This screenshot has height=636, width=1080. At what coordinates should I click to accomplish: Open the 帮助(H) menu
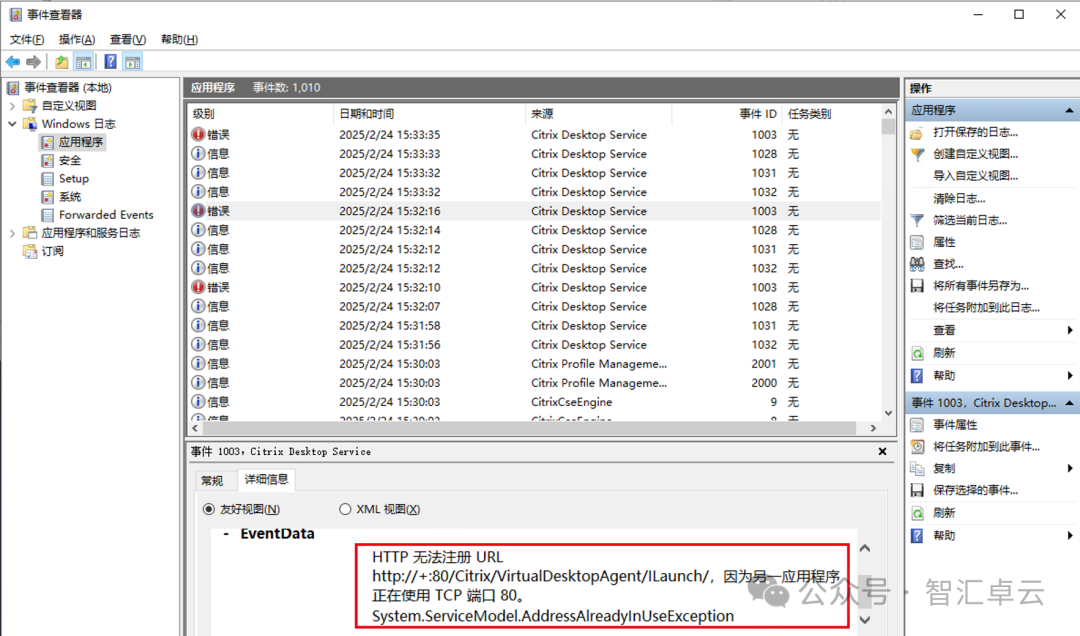pyautogui.click(x=179, y=39)
